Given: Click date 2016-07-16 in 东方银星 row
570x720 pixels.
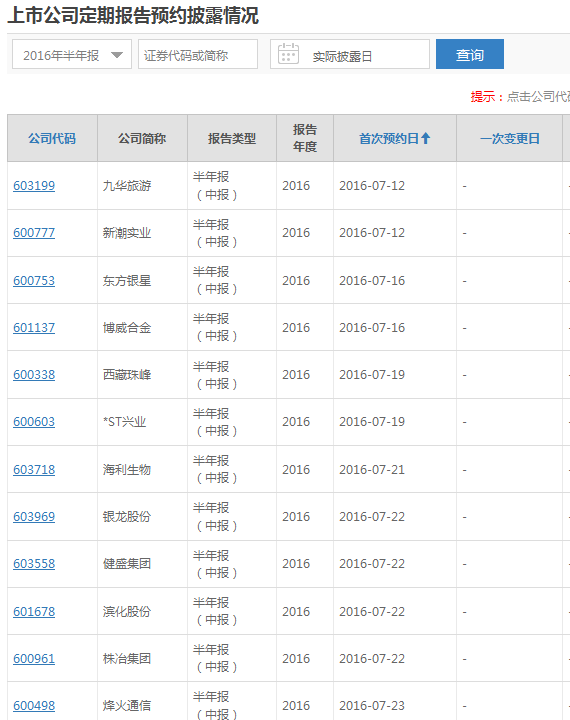Looking at the screenshot, I should pyautogui.click(x=372, y=281).
